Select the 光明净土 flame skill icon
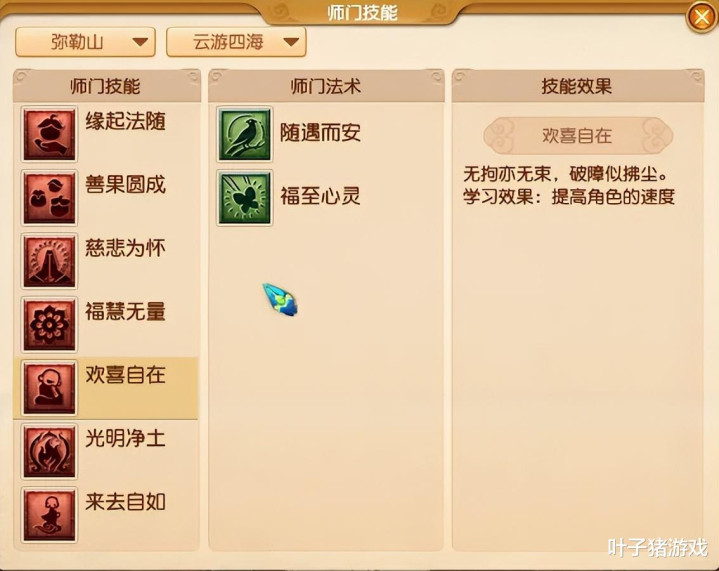719x571 pixels. [x=49, y=451]
